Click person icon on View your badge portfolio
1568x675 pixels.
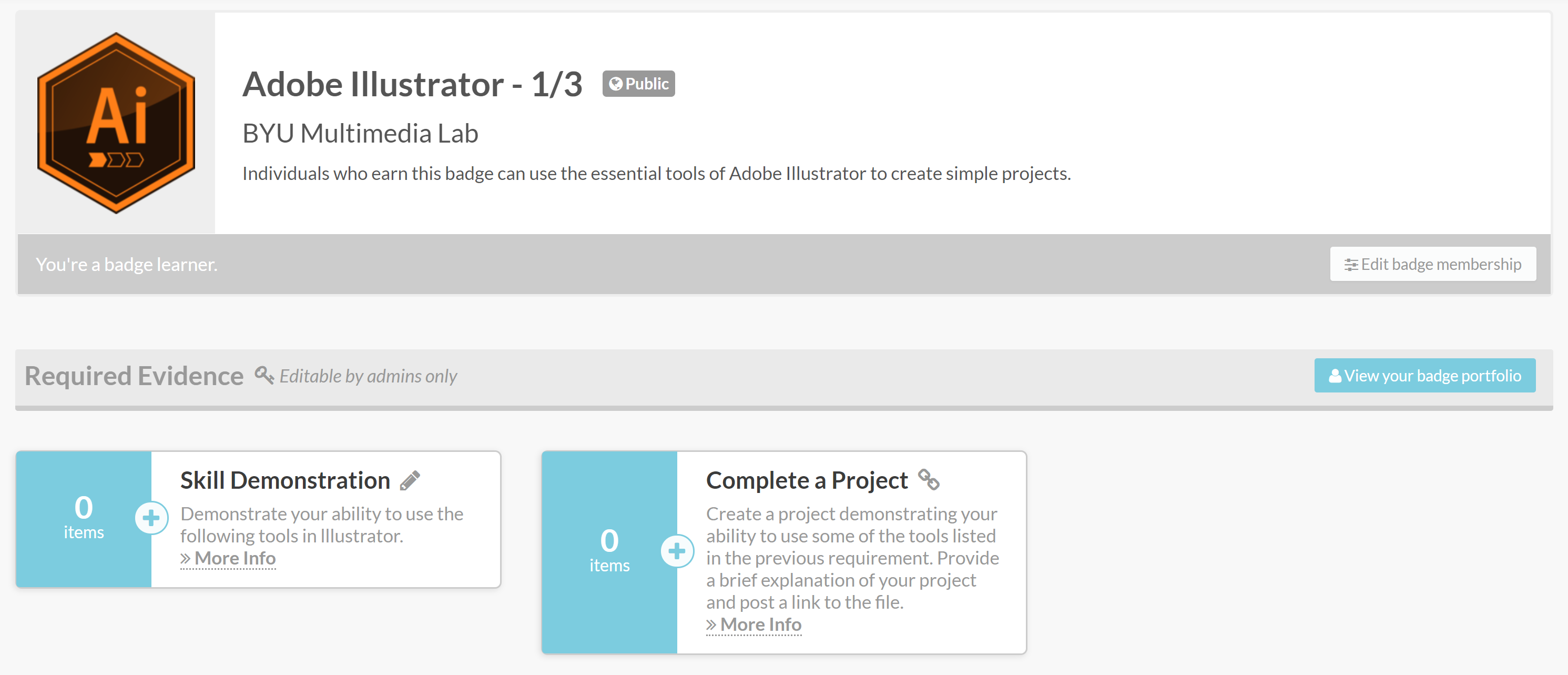(1334, 376)
